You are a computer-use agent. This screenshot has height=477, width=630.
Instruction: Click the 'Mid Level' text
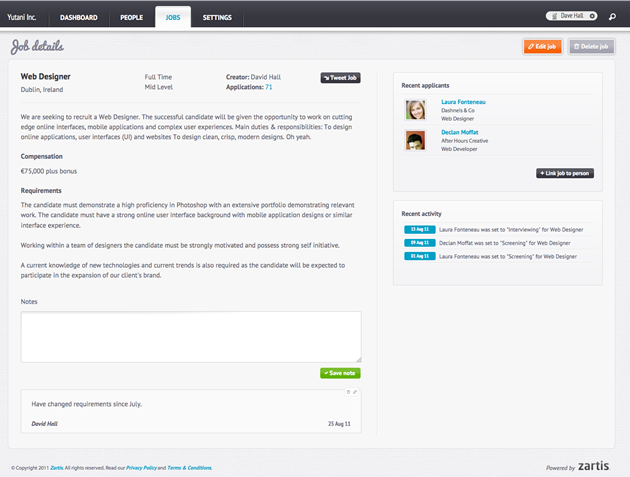[159, 87]
